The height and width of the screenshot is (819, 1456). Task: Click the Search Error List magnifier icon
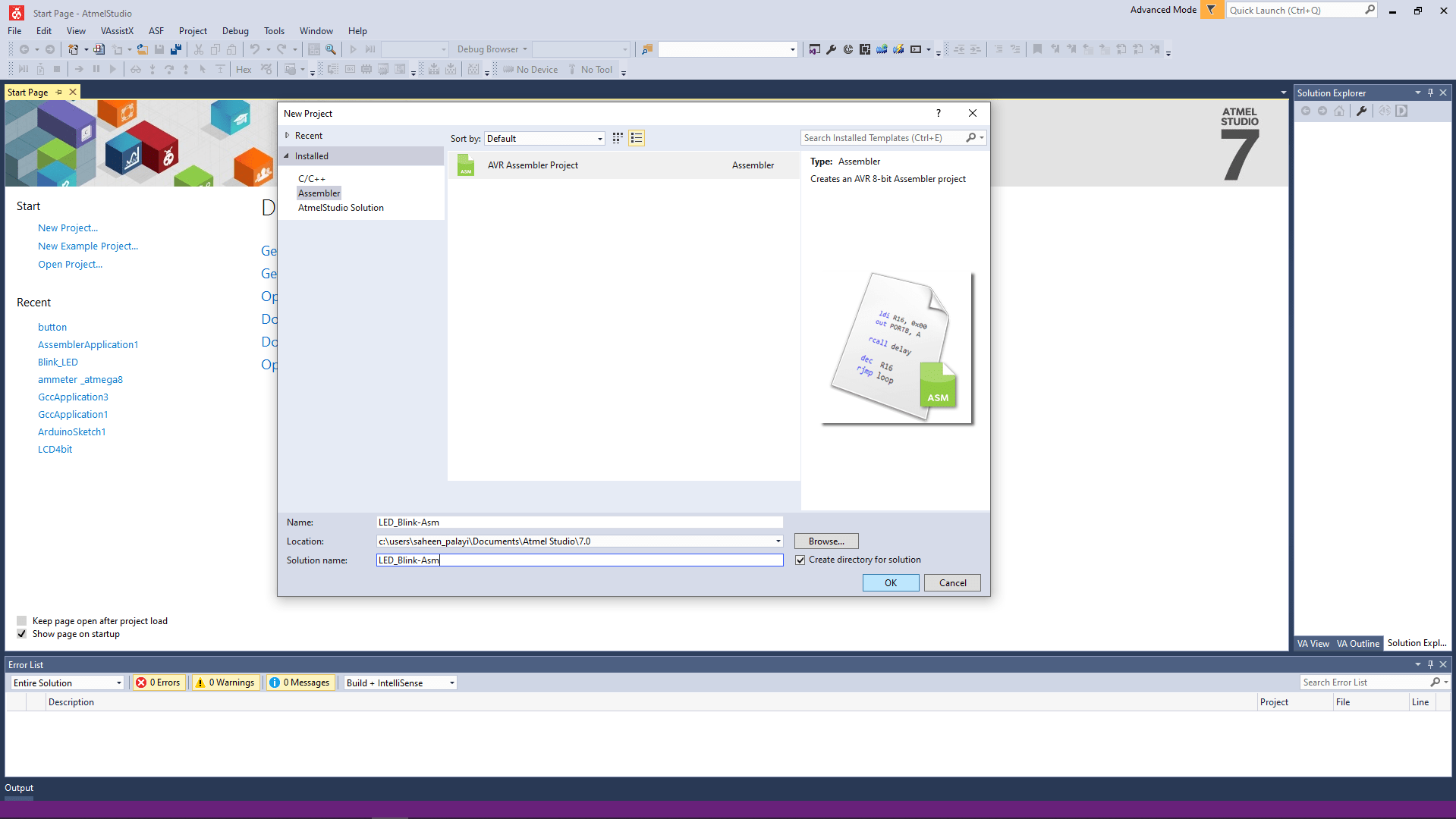(1436, 682)
